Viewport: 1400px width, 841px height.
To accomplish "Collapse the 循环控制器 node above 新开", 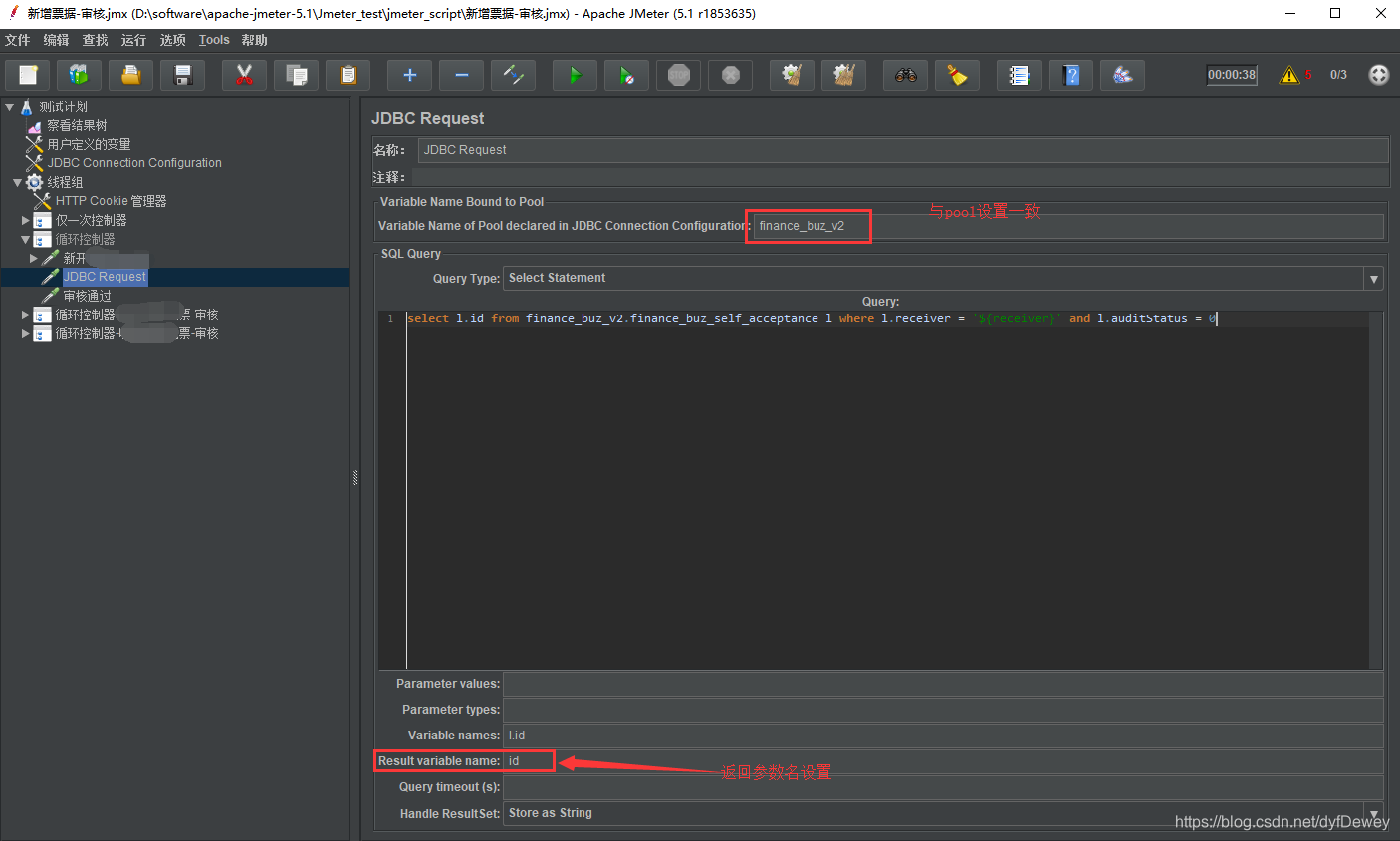I will [26, 239].
